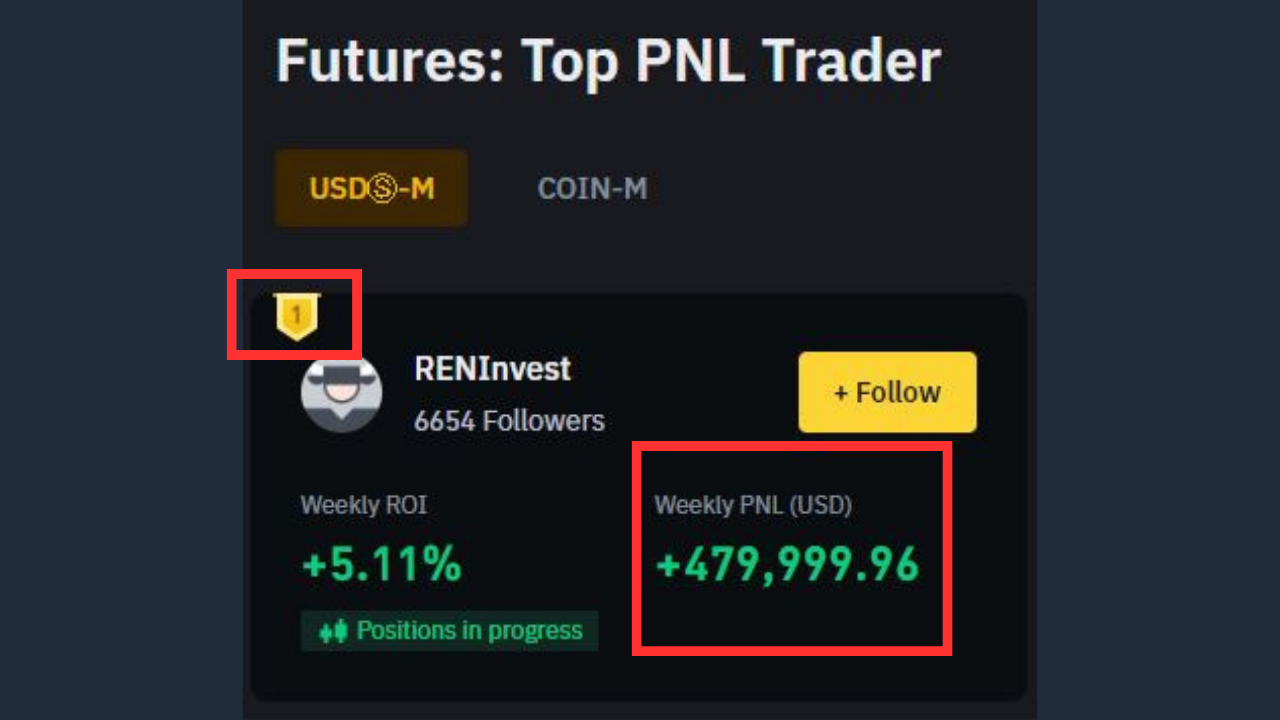Click the candlestick icon beside Positions in progress
The height and width of the screenshot is (720, 1280).
(333, 631)
